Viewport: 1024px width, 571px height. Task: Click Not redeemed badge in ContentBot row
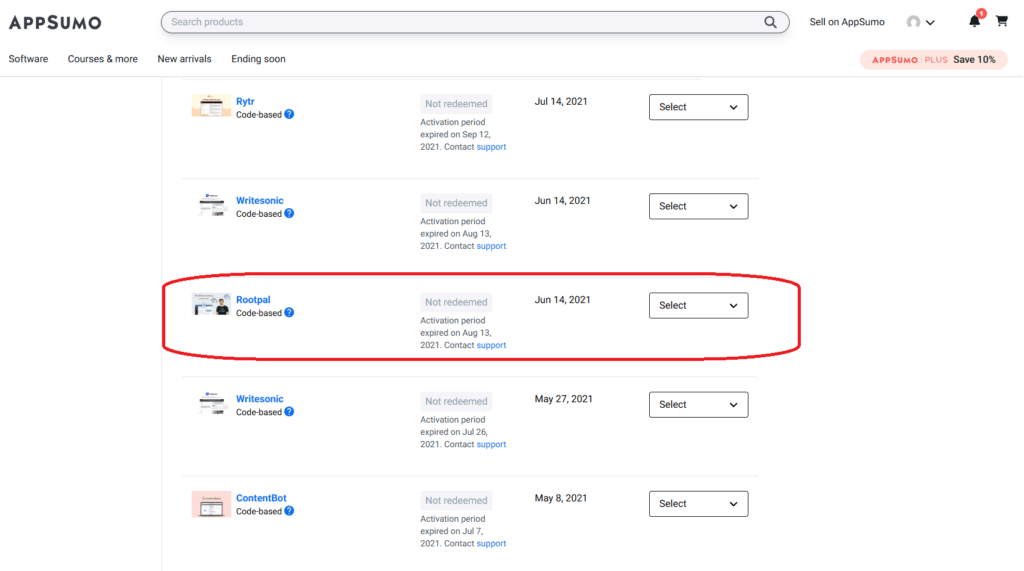tap(456, 500)
